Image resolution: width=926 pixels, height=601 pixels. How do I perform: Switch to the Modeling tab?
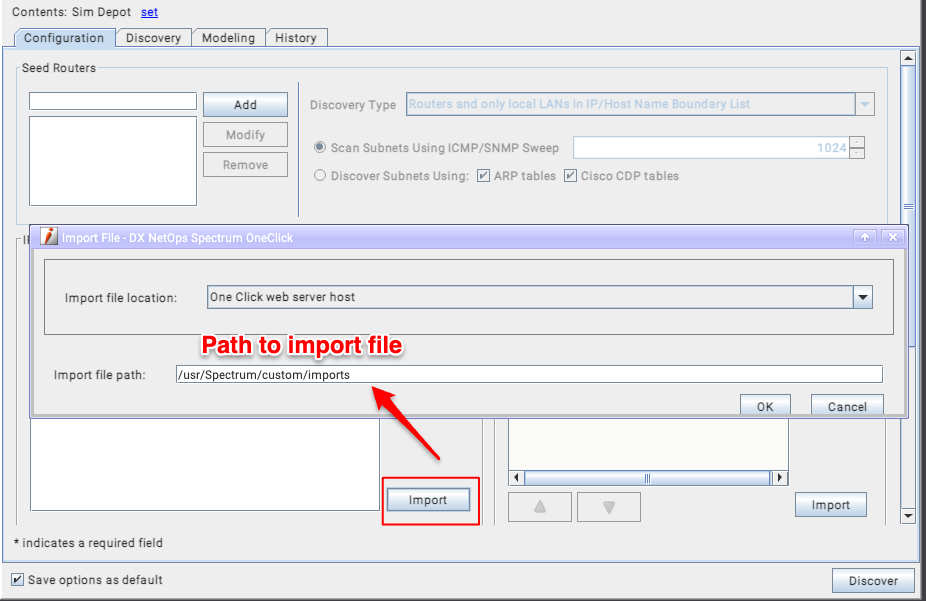tap(228, 38)
